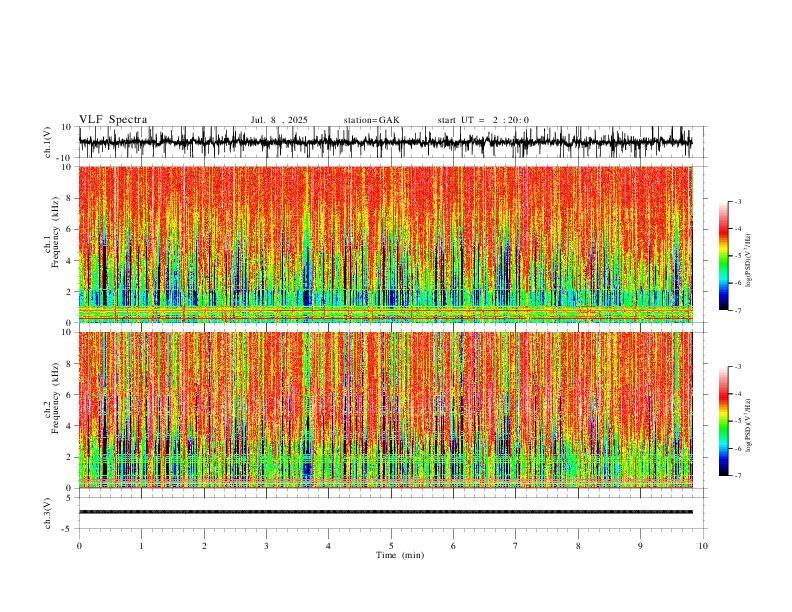
Task: Click the ch.1 spectrogram color scale bar
Action: [x=723, y=256]
